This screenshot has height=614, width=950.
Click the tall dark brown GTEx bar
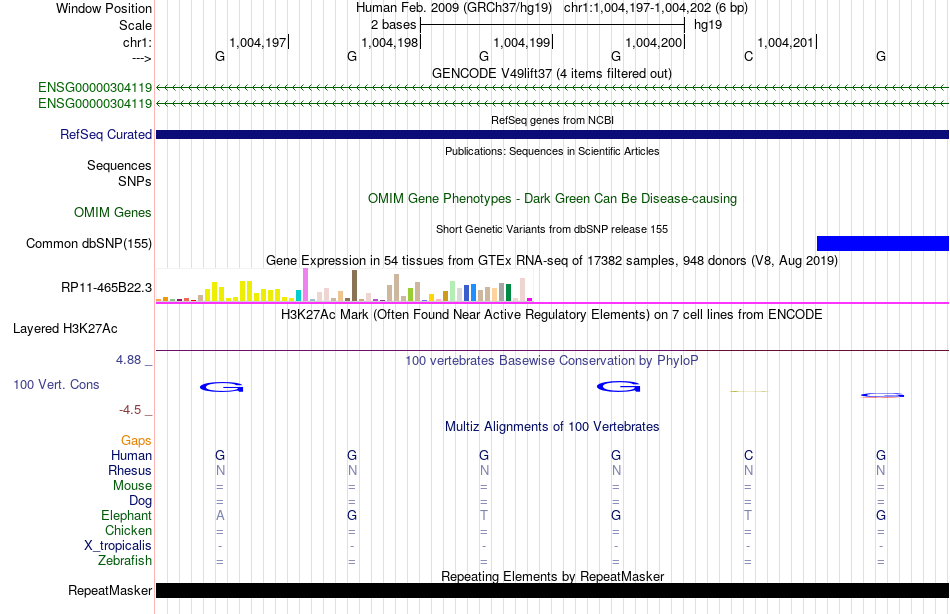pos(355,285)
